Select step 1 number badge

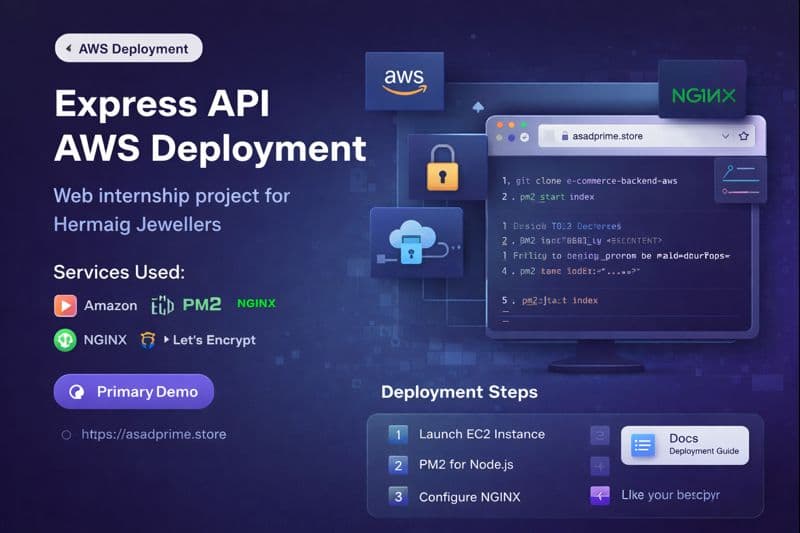(398, 434)
